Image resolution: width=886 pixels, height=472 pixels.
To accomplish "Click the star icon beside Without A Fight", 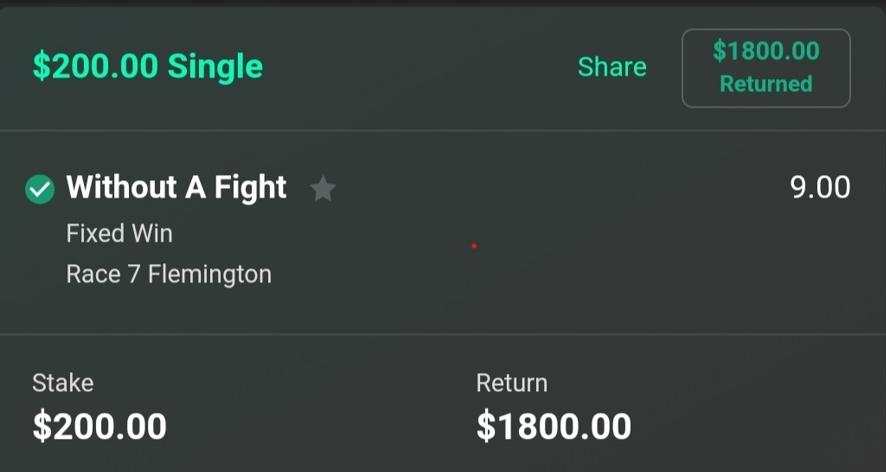I will point(322,188).
